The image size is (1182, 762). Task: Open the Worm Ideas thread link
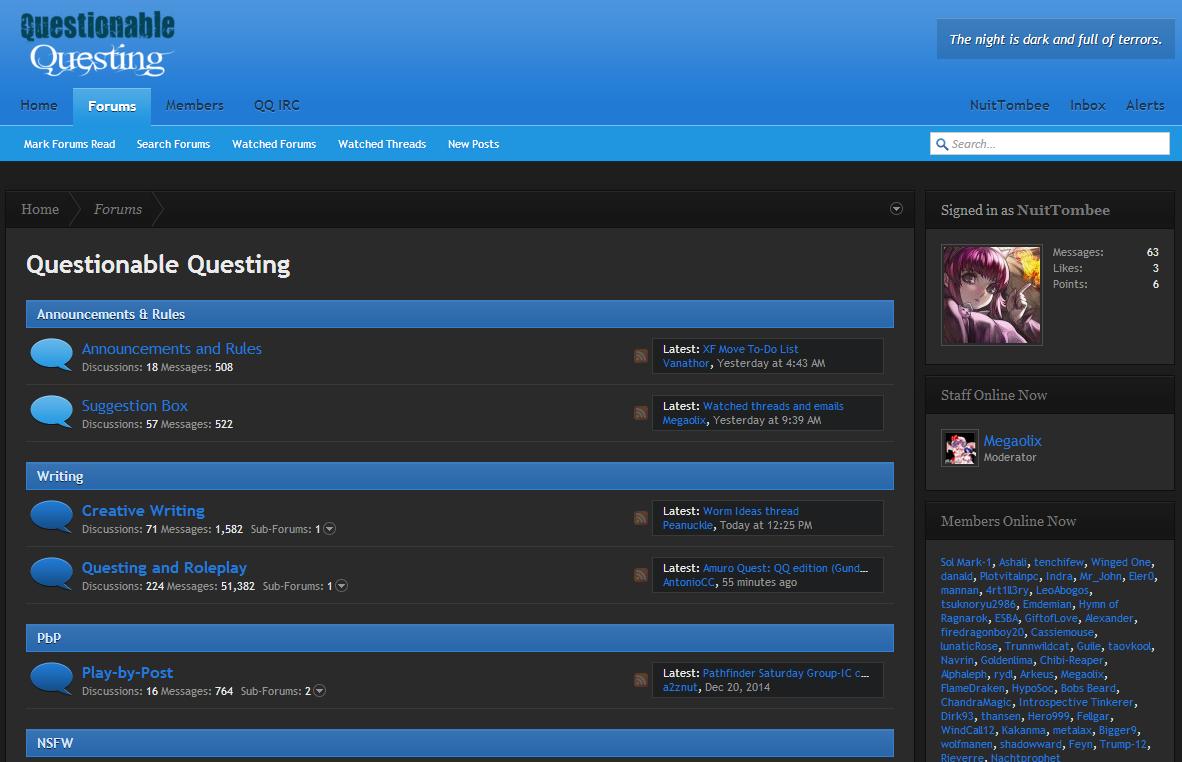coord(750,511)
